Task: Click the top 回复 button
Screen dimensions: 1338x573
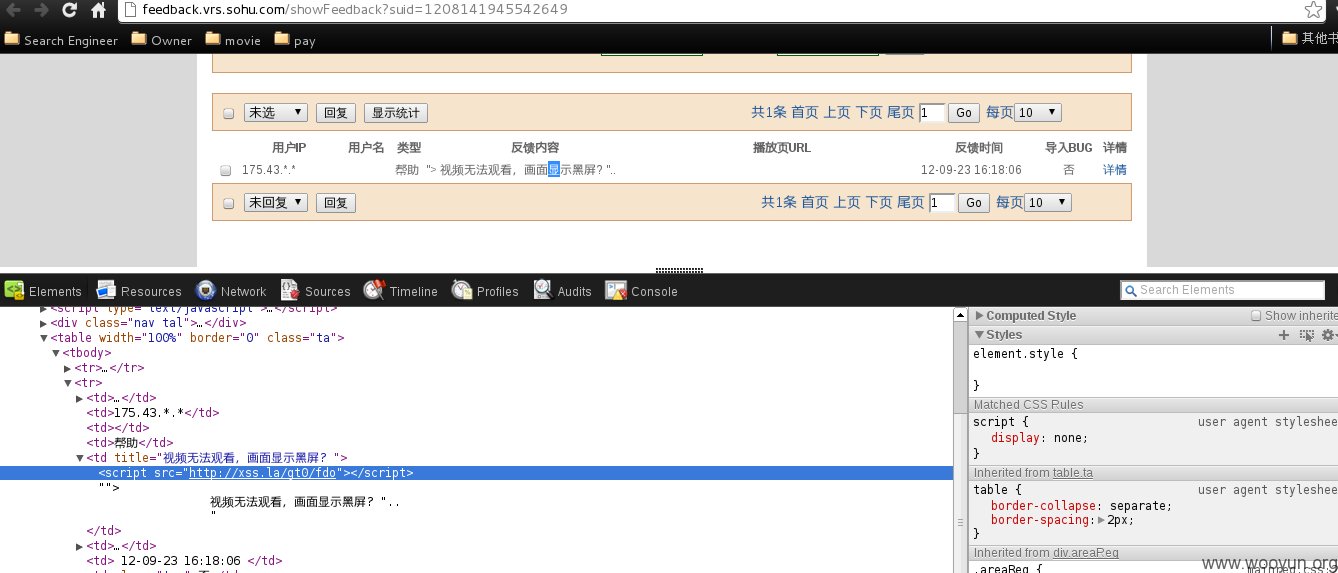Action: 335,113
